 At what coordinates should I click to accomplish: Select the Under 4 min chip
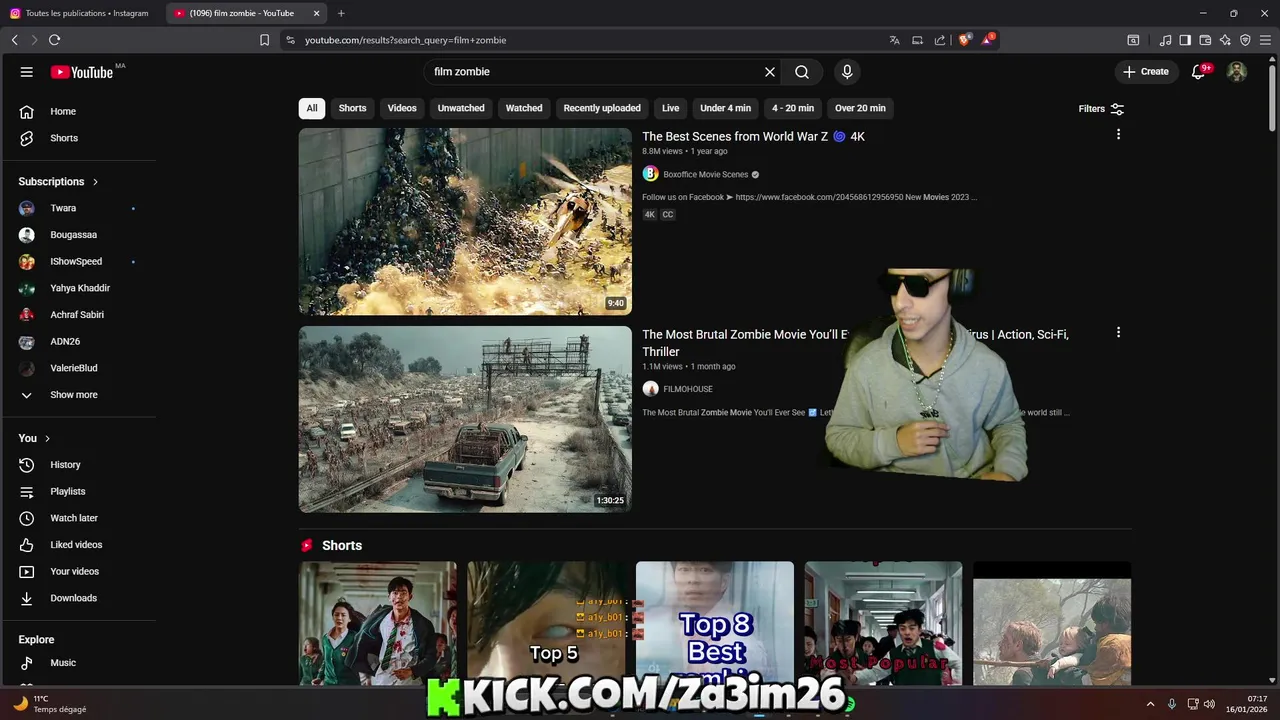click(725, 108)
